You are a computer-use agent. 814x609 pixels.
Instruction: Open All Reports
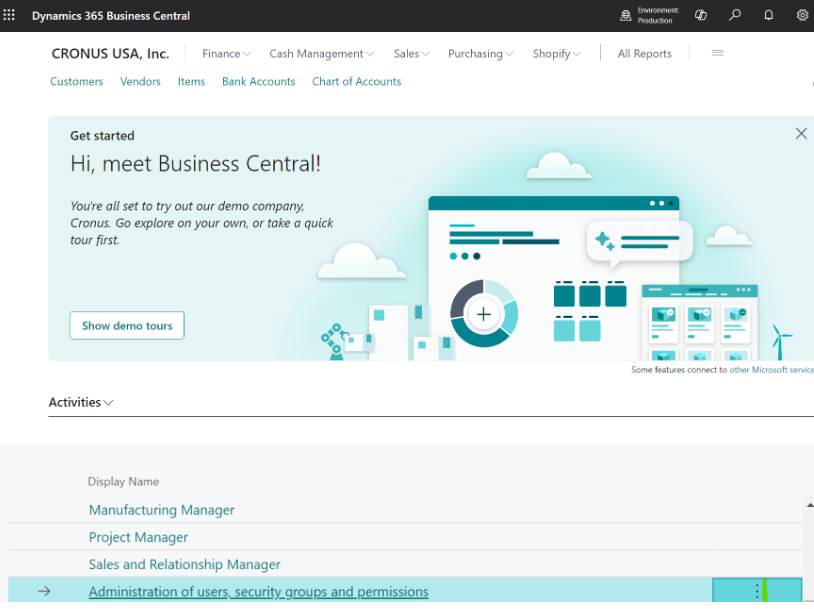pyautogui.click(x=644, y=53)
